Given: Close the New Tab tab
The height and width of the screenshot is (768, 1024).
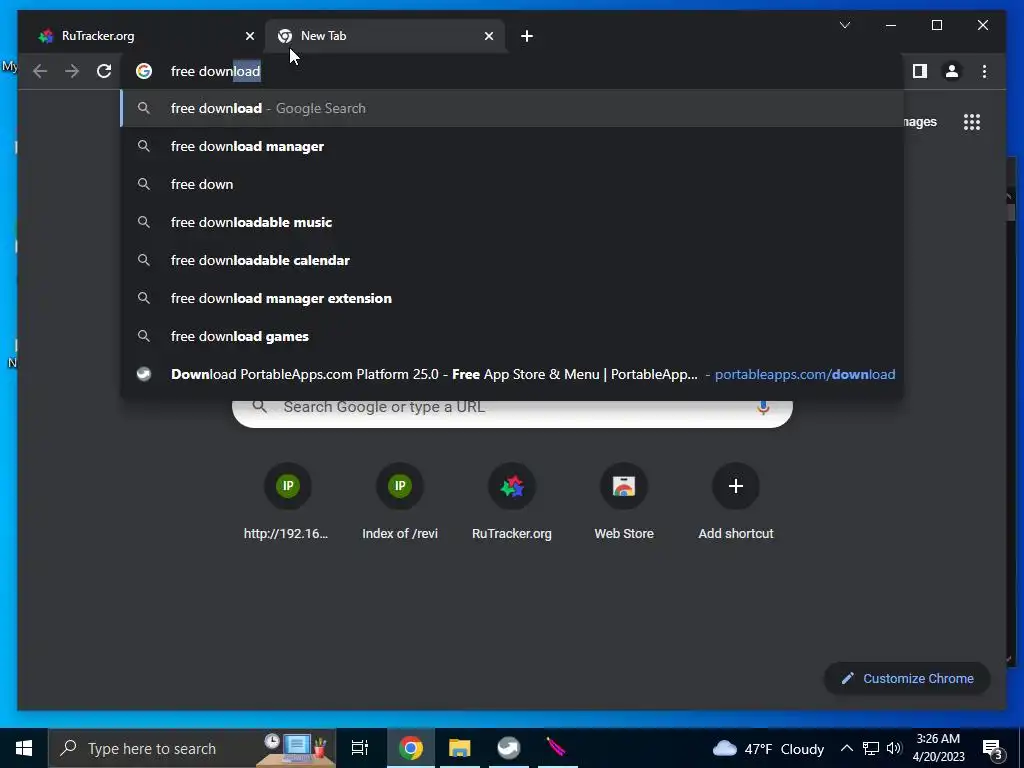Looking at the screenshot, I should click(x=488, y=36).
